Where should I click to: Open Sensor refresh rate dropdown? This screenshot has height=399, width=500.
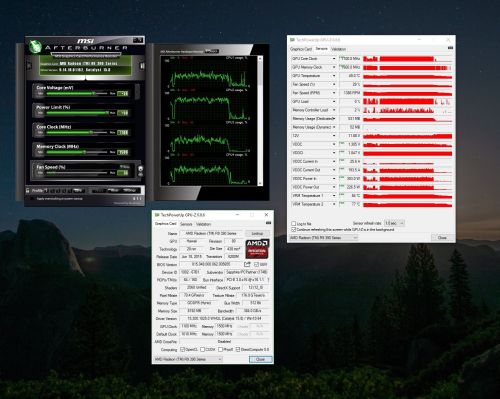pyautogui.click(x=395, y=223)
